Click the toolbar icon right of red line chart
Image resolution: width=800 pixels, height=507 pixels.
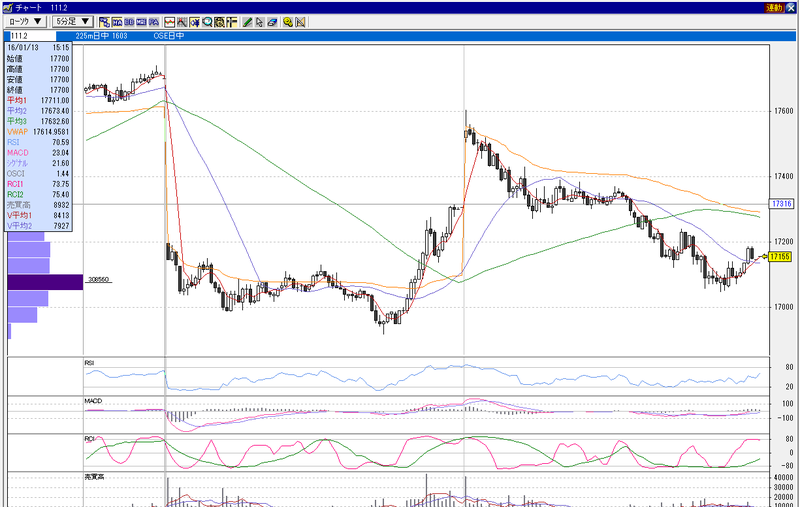click(x=182, y=22)
